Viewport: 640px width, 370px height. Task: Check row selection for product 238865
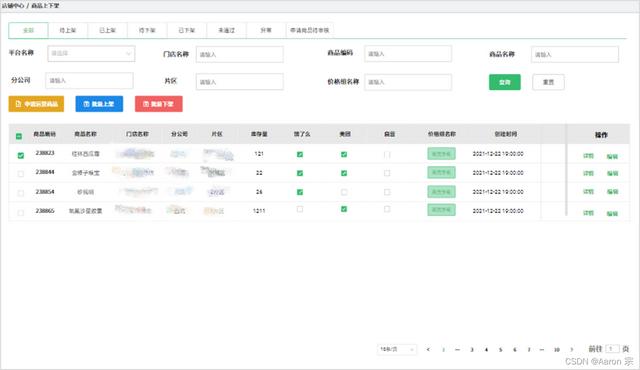click(21, 212)
